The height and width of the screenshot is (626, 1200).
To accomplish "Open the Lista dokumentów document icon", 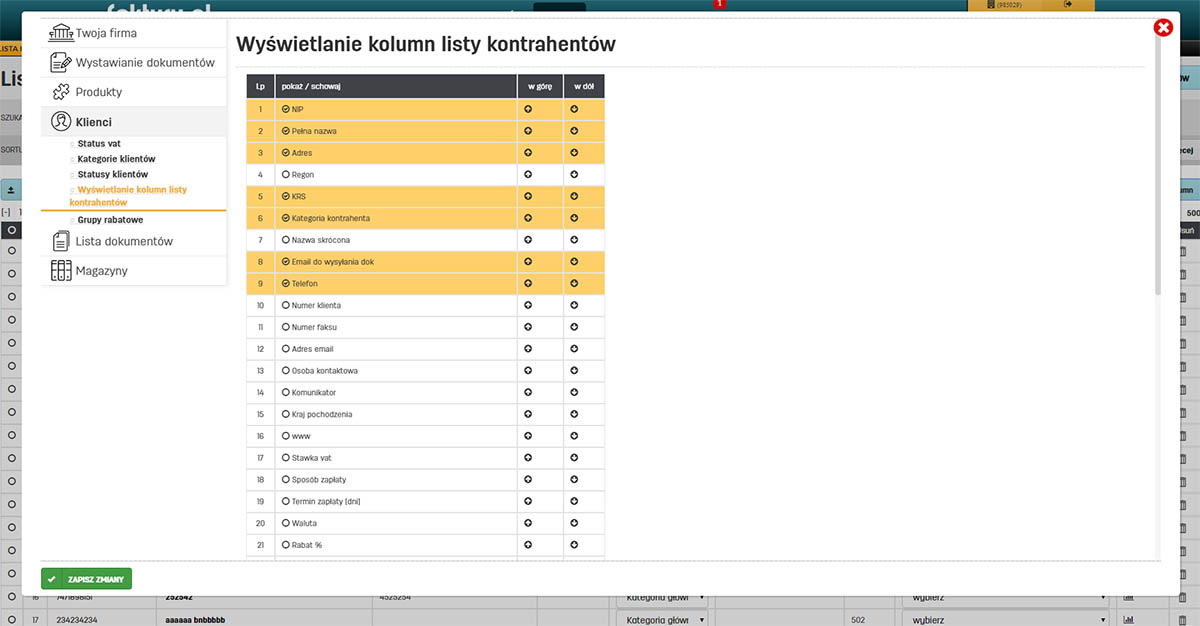I will tap(62, 241).
